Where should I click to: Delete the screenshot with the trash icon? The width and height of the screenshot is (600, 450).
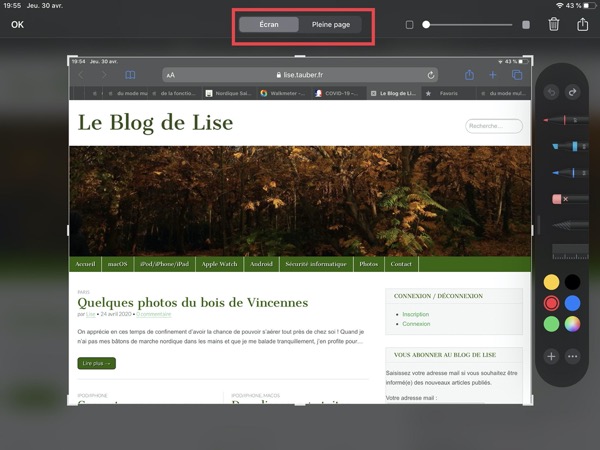pyautogui.click(x=553, y=24)
